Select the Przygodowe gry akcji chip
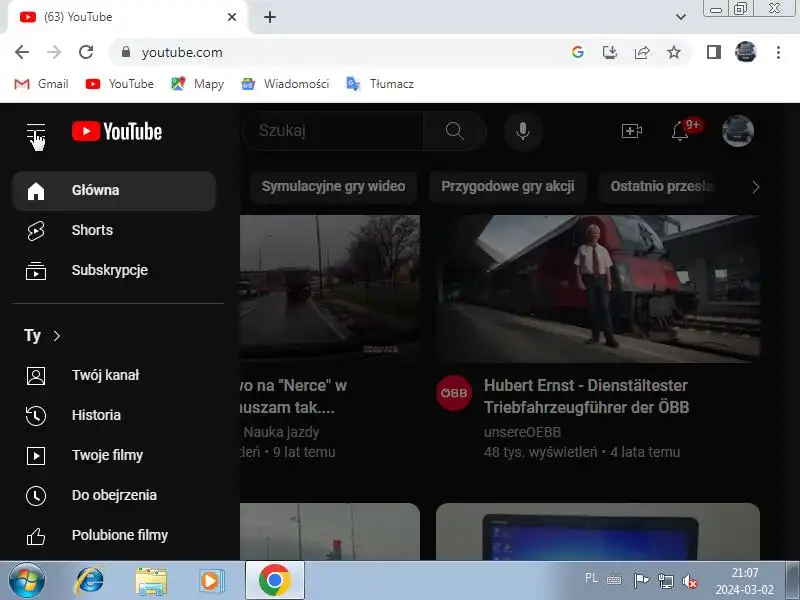Viewport: 800px width, 600px height. coord(508,187)
